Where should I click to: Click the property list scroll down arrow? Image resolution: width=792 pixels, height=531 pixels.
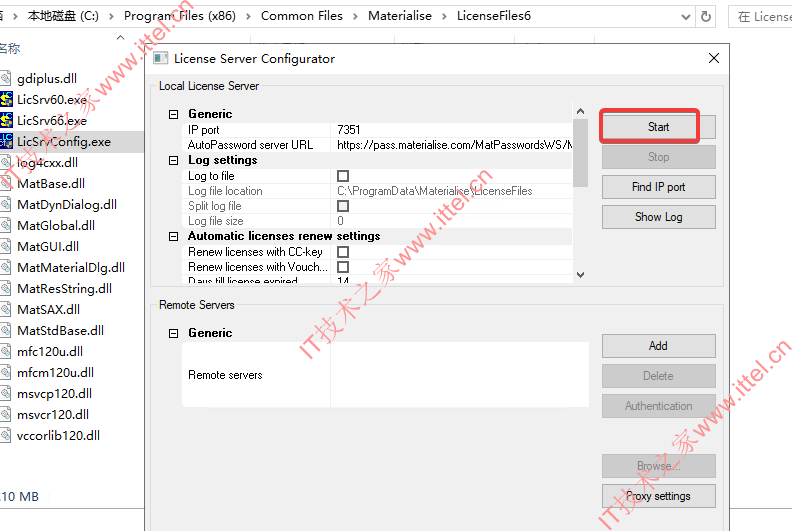click(x=580, y=275)
